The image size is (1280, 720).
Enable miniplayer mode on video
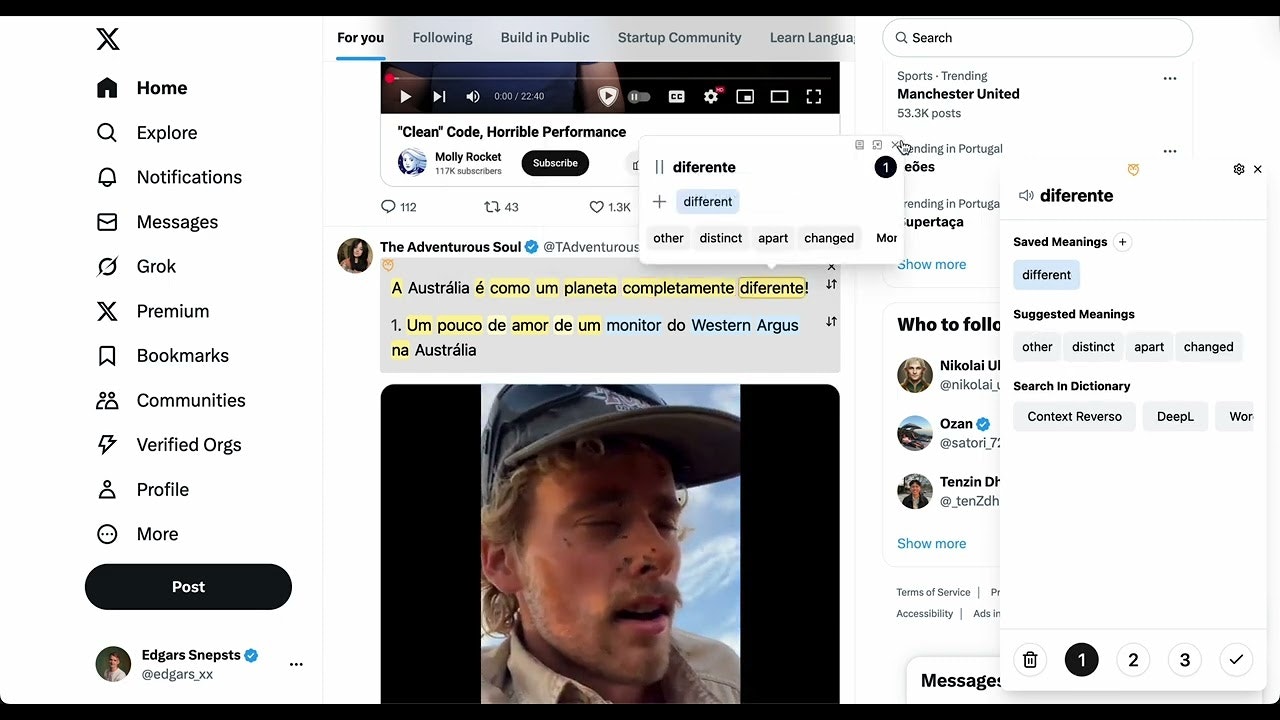(x=745, y=97)
